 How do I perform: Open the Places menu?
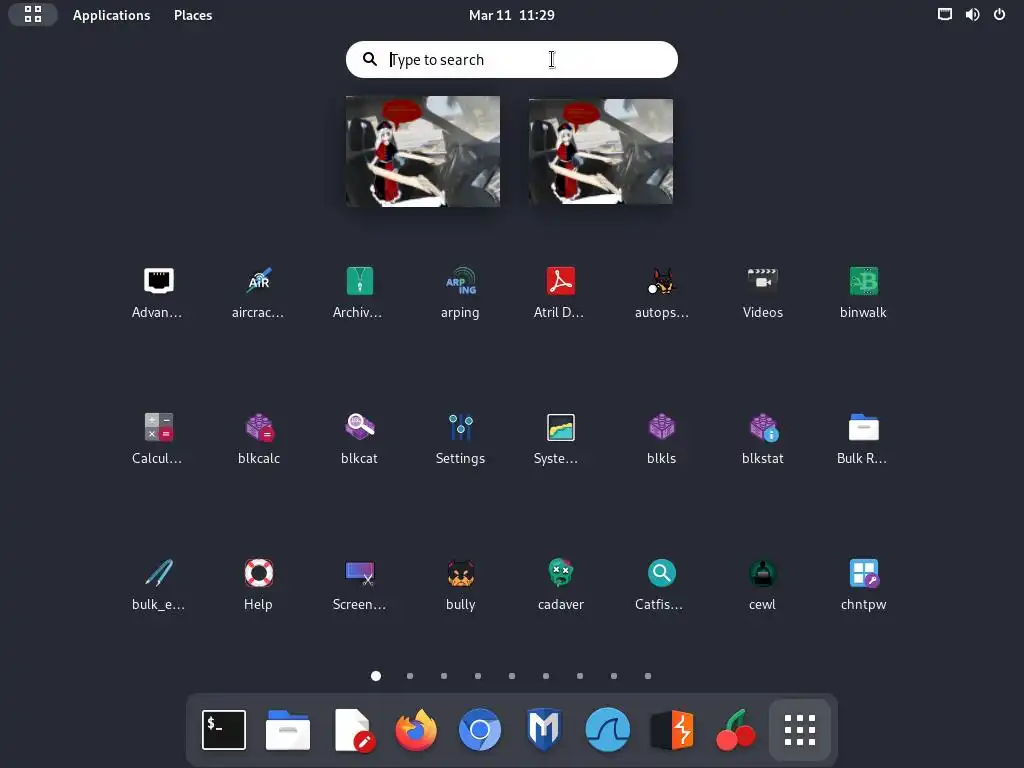[193, 15]
